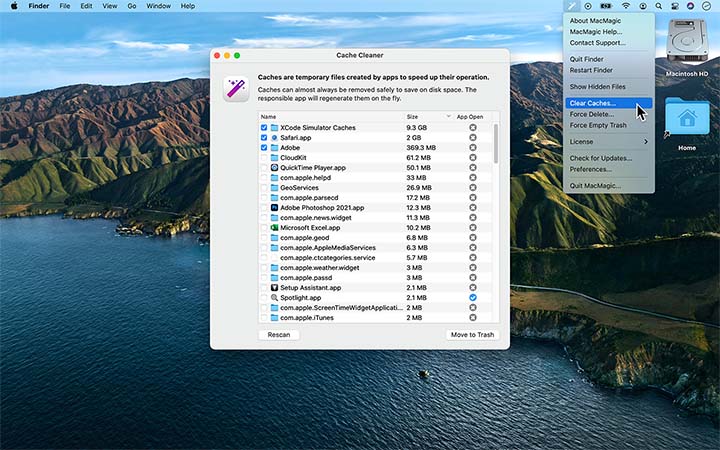The height and width of the screenshot is (450, 720).
Task: Open the Home folder on desktop
Action: (x=686, y=119)
